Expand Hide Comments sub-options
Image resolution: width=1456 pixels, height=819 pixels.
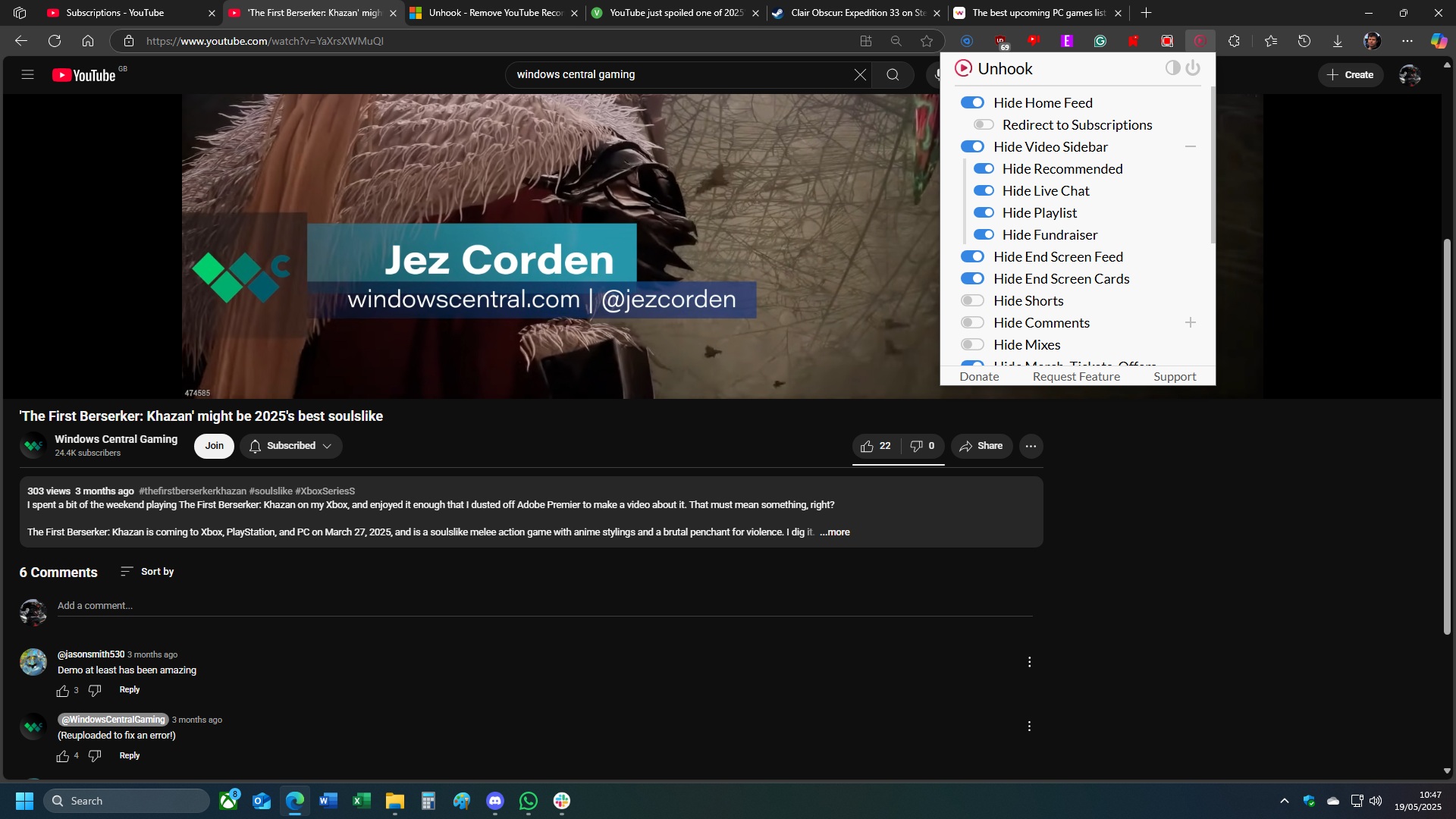pos(1191,322)
